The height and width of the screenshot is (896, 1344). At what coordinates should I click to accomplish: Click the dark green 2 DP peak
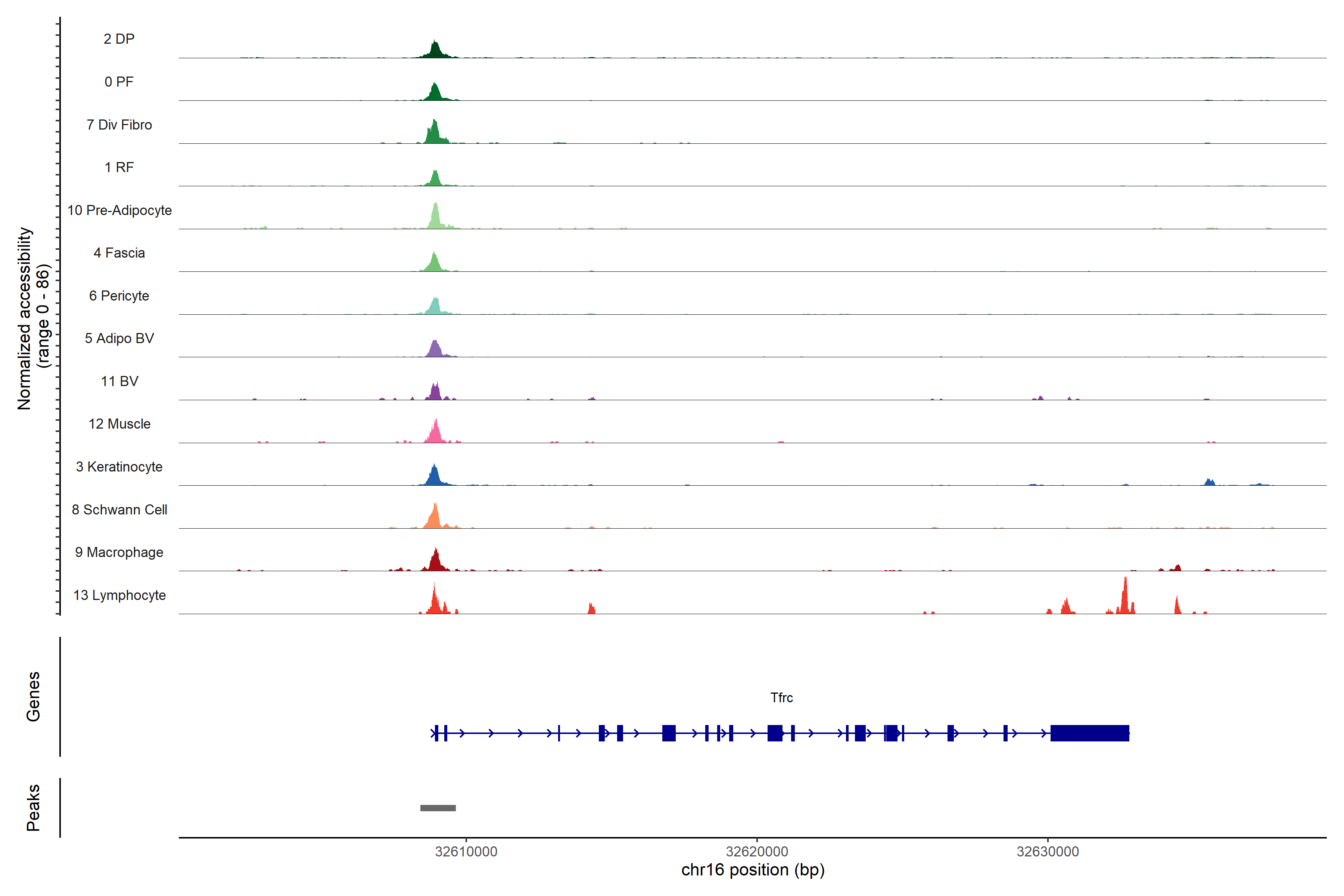435,51
